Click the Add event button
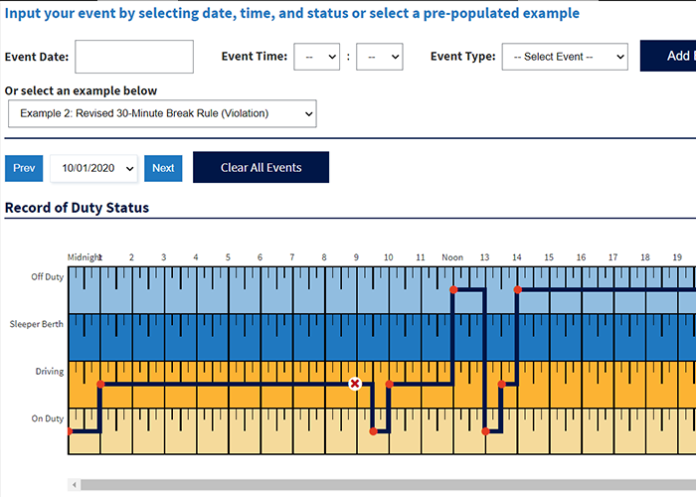Viewport: 696px width, 497px height. [x=668, y=56]
